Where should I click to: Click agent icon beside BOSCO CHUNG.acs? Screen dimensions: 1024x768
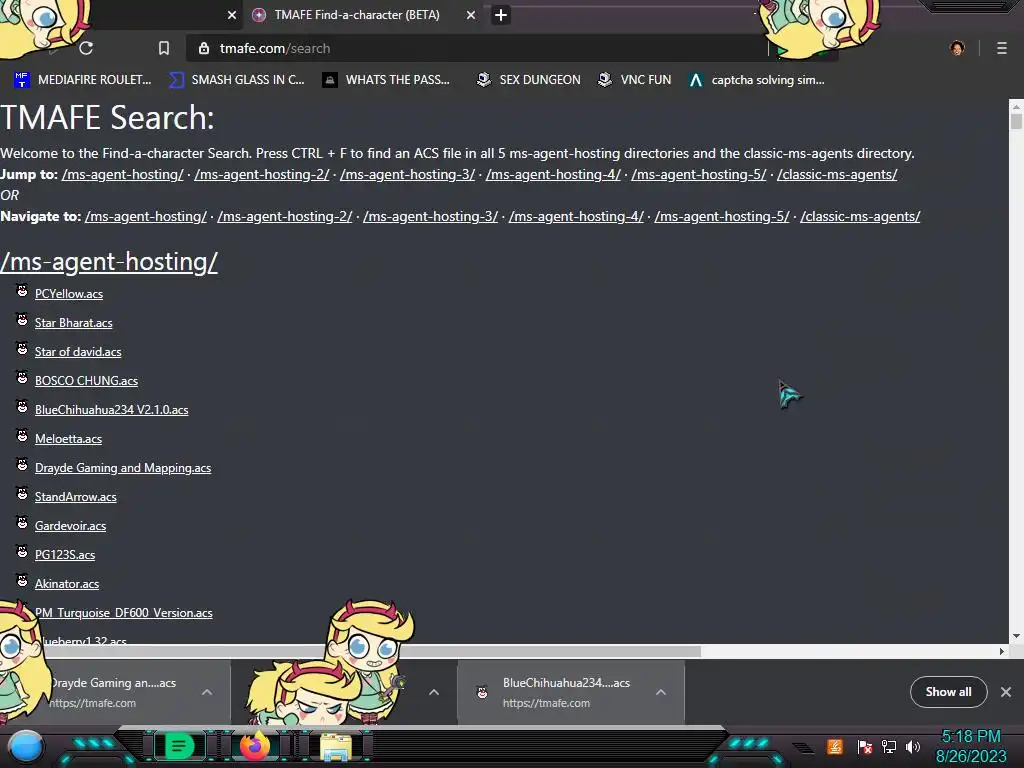(x=22, y=377)
